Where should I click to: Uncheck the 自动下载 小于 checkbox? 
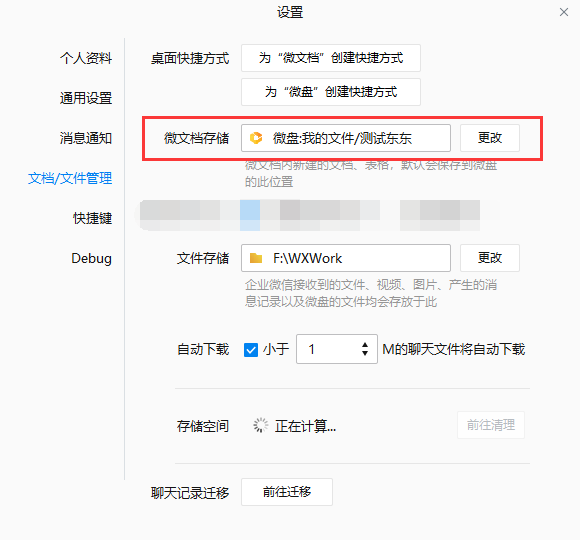point(251,350)
